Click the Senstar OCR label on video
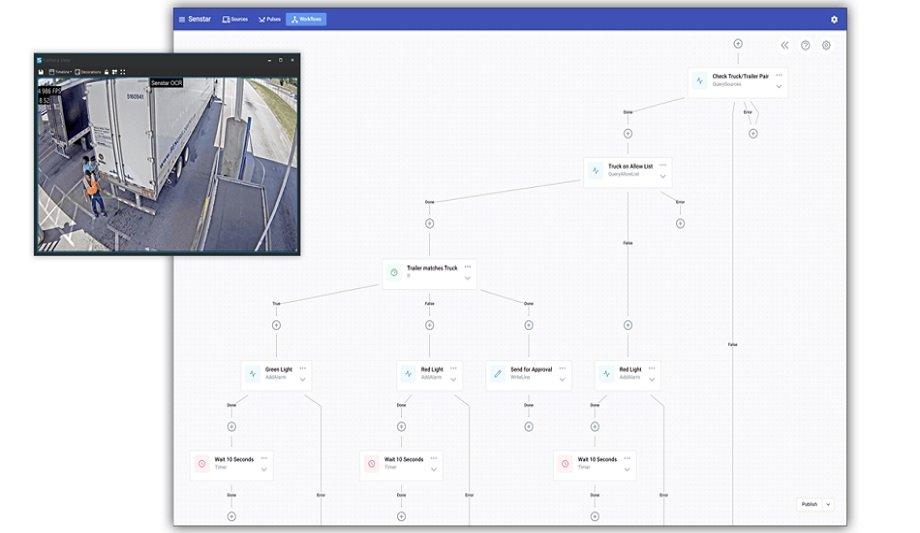This screenshot has width=920, height=533. click(x=167, y=83)
